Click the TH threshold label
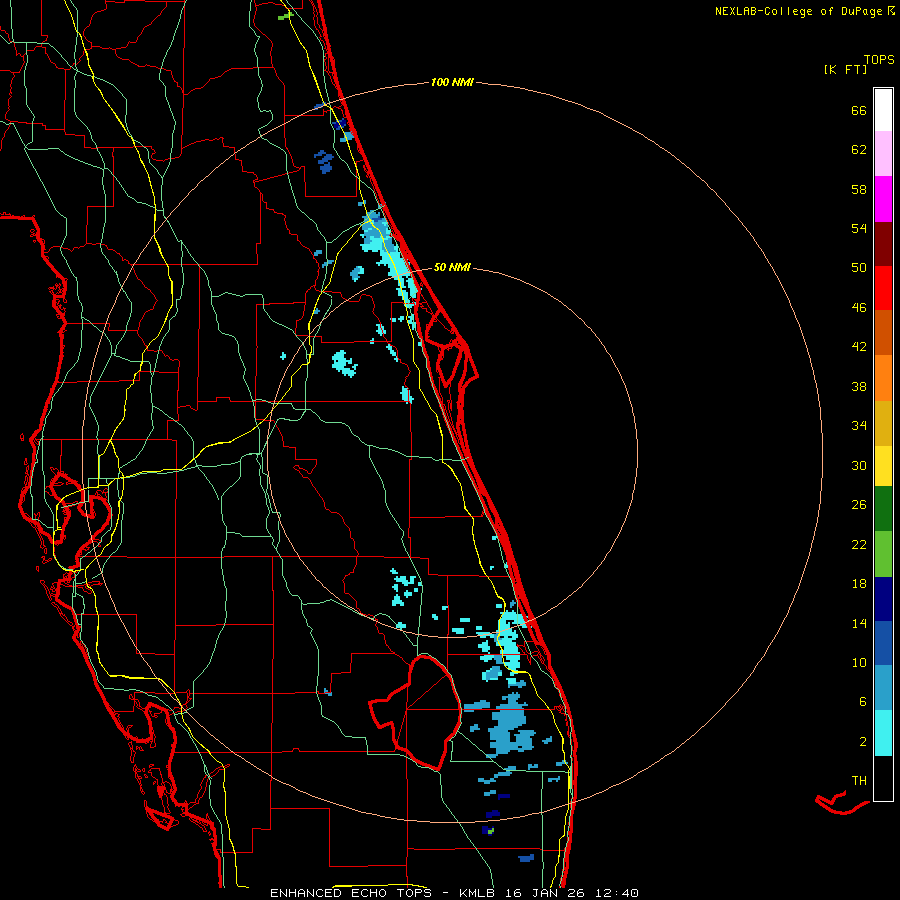The height and width of the screenshot is (900, 900). point(859,781)
